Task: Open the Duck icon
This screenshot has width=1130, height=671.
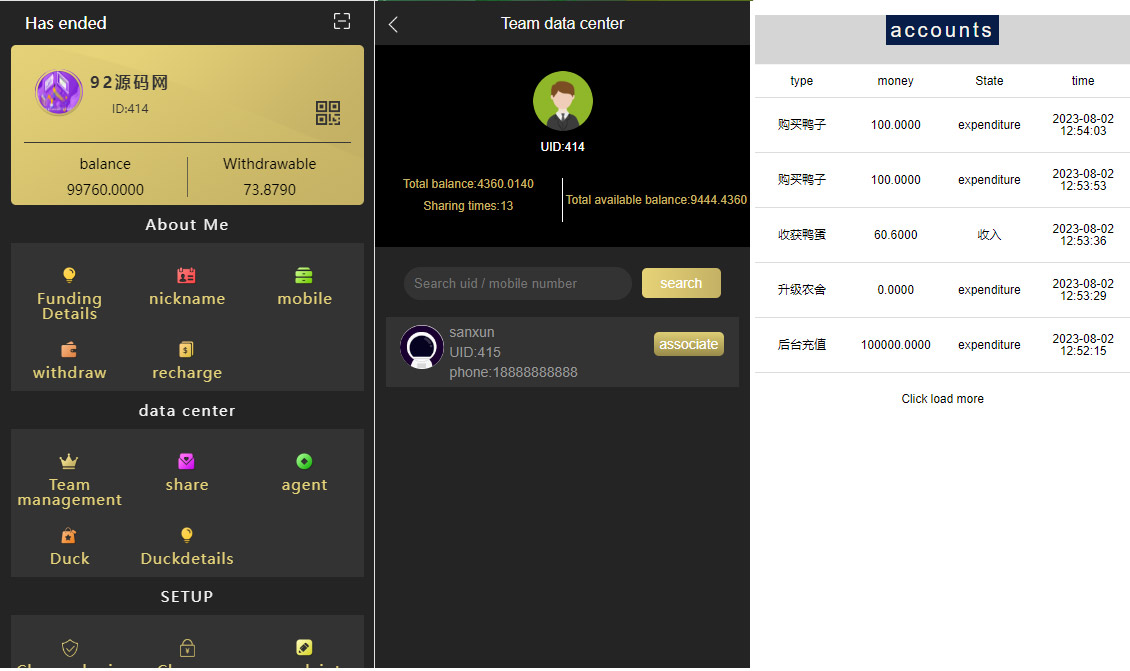Action: click(x=69, y=536)
